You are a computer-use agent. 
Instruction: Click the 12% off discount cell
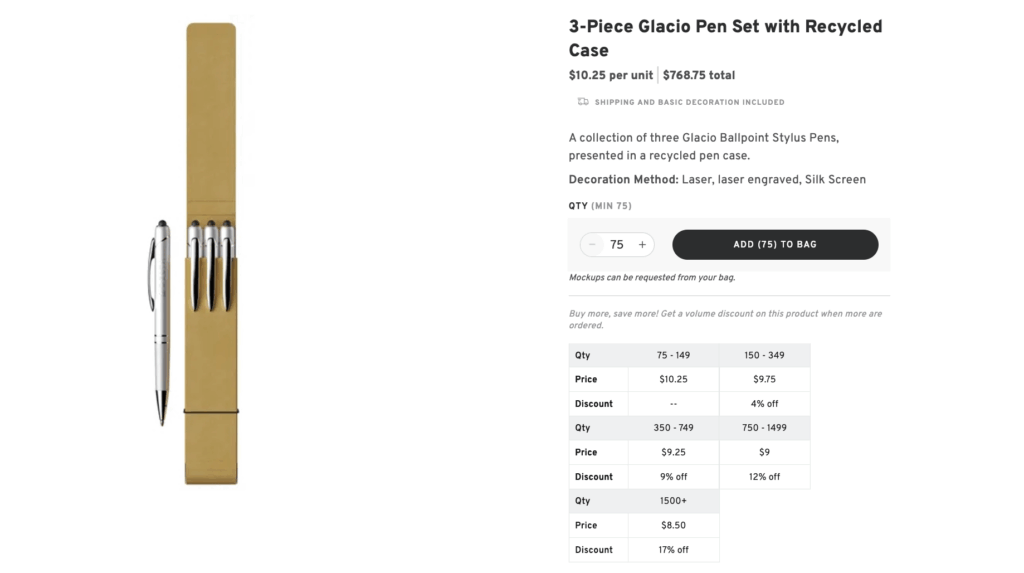(x=764, y=477)
